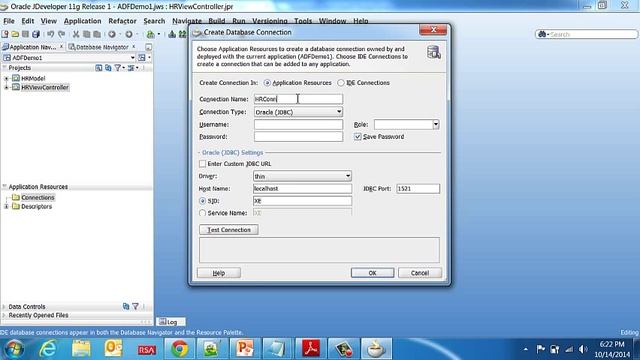Expand the HRViewController project node
The width and height of the screenshot is (640, 360).
point(6,87)
